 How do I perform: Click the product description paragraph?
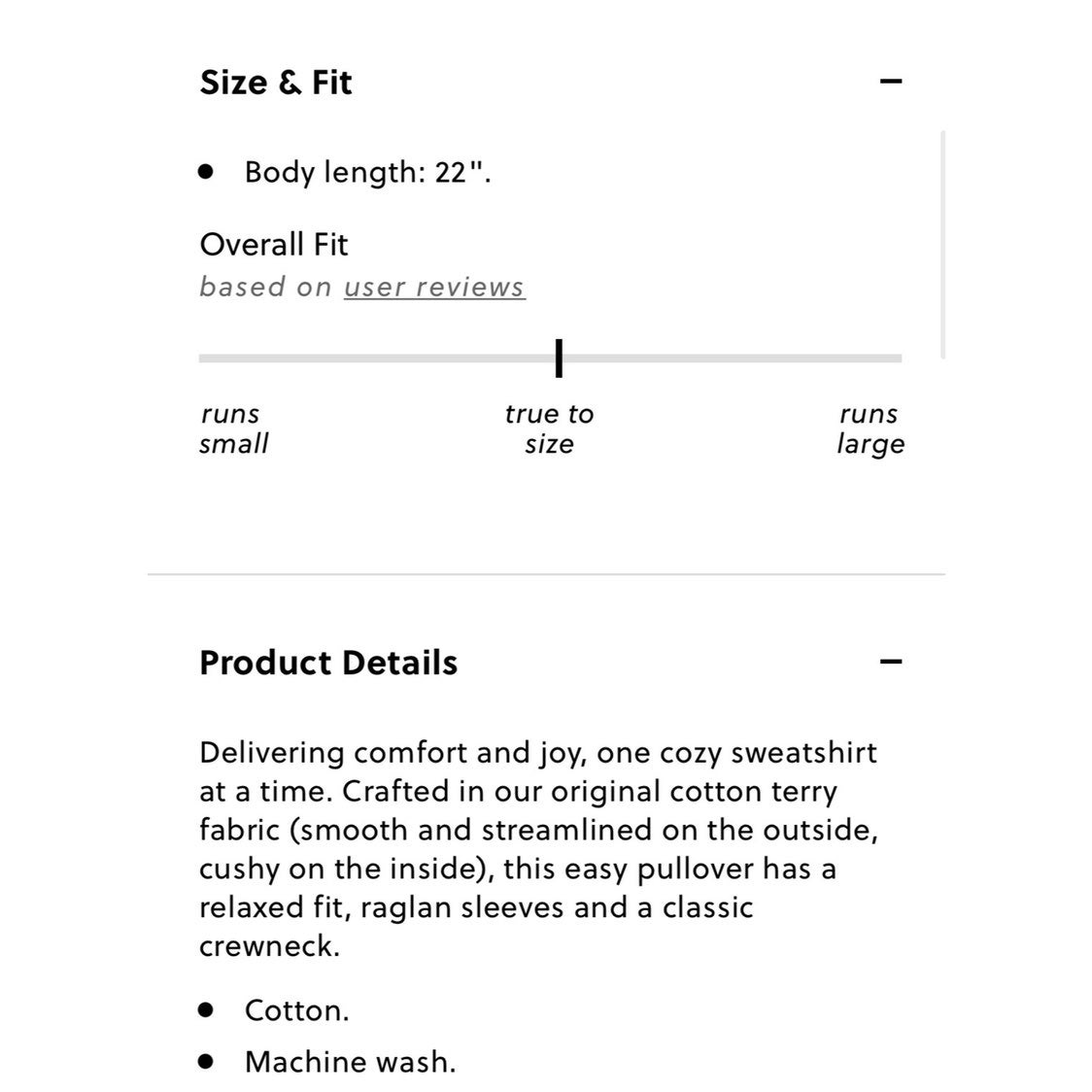coord(538,849)
